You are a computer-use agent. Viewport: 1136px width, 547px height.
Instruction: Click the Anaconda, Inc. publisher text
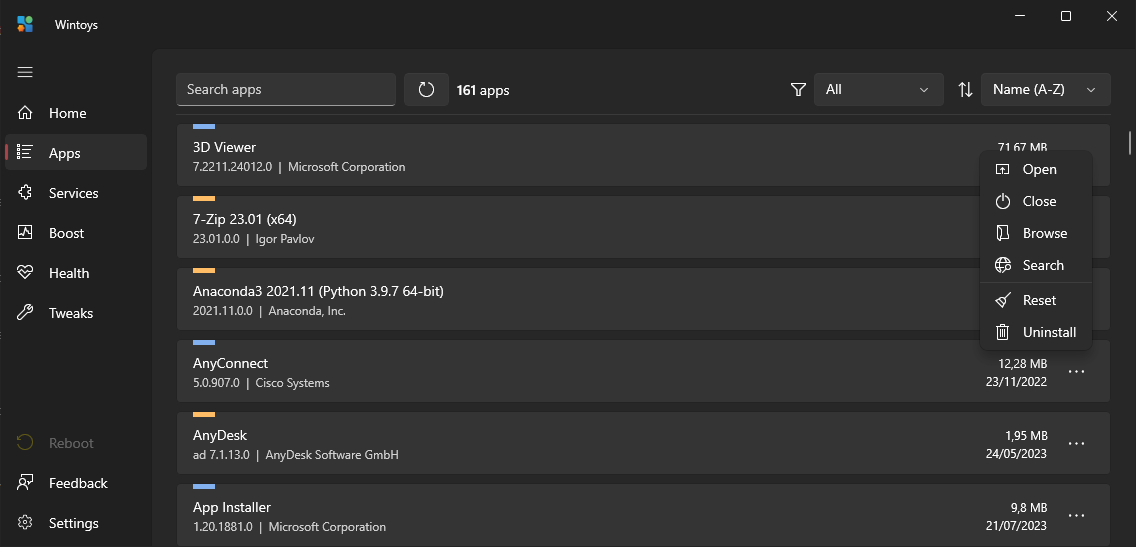(307, 311)
